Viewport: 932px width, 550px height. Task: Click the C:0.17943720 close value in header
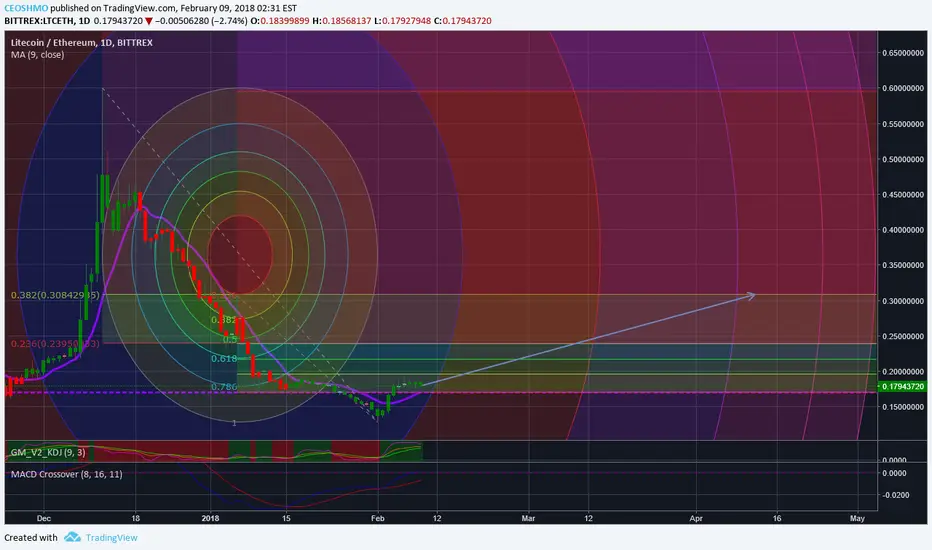click(462, 21)
